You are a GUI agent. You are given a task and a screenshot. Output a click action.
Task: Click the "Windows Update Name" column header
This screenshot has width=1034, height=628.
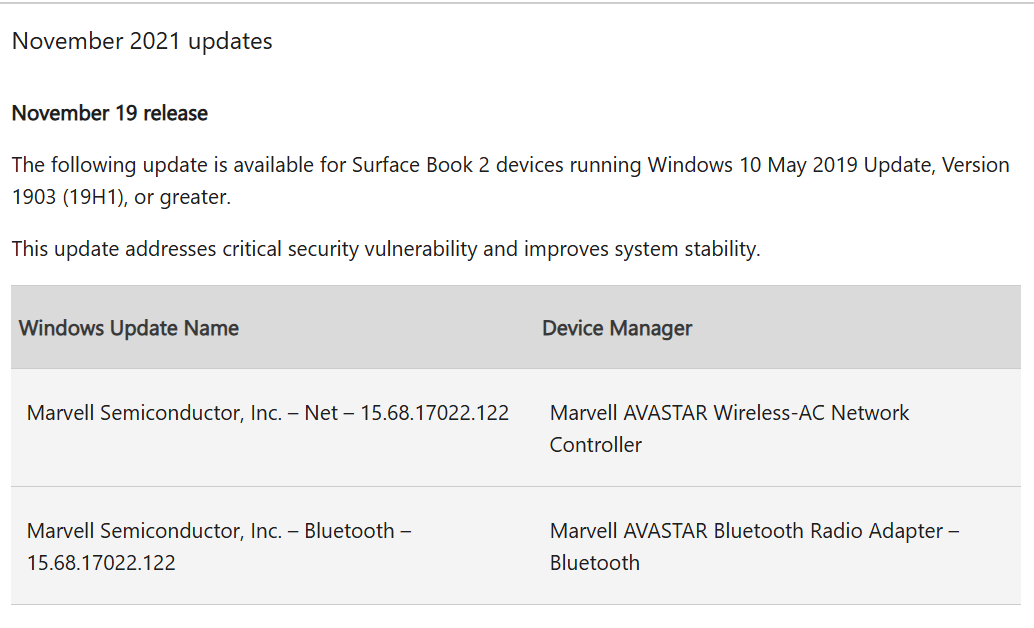click(129, 328)
